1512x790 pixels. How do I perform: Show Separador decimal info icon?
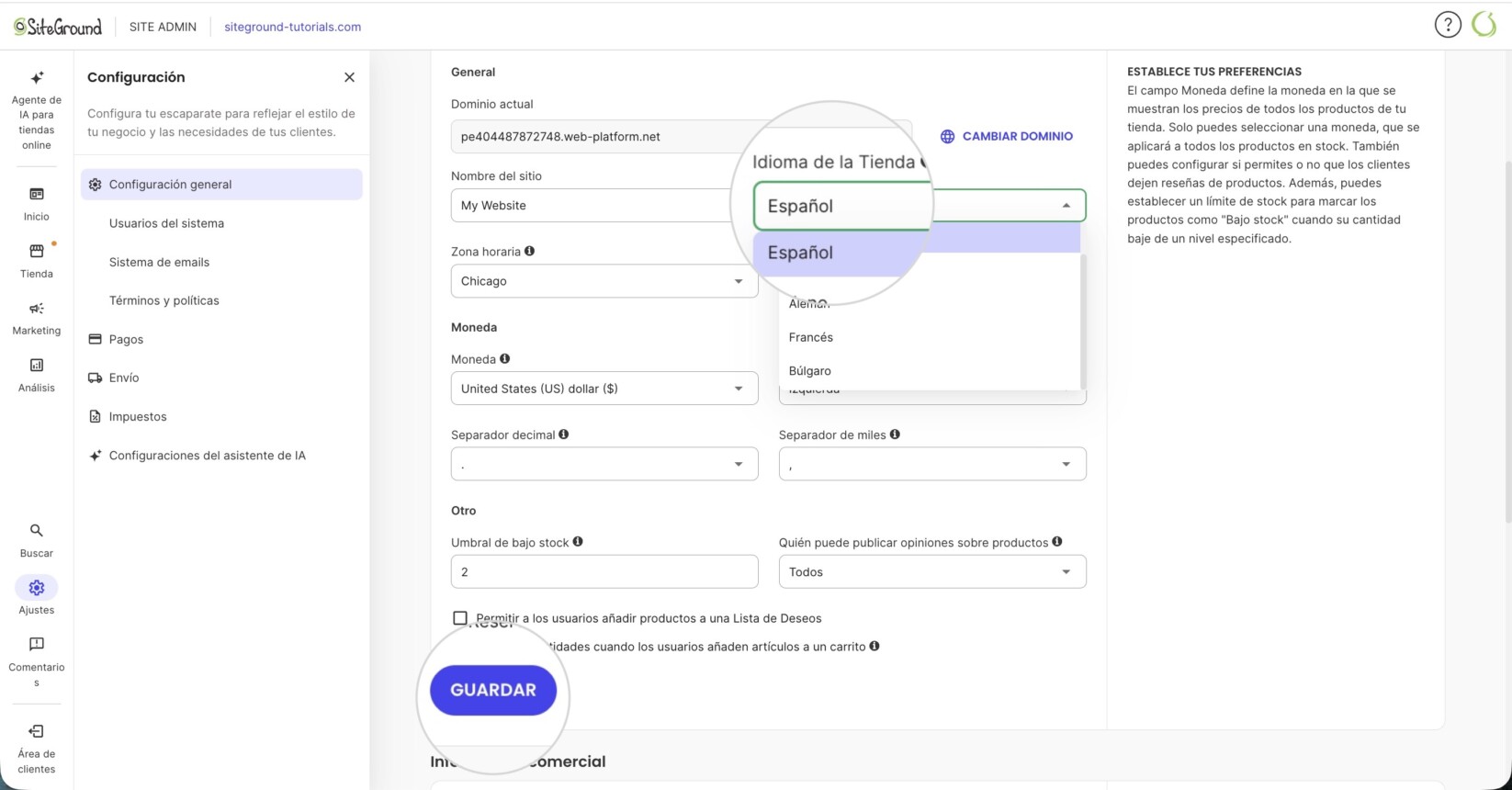(564, 434)
